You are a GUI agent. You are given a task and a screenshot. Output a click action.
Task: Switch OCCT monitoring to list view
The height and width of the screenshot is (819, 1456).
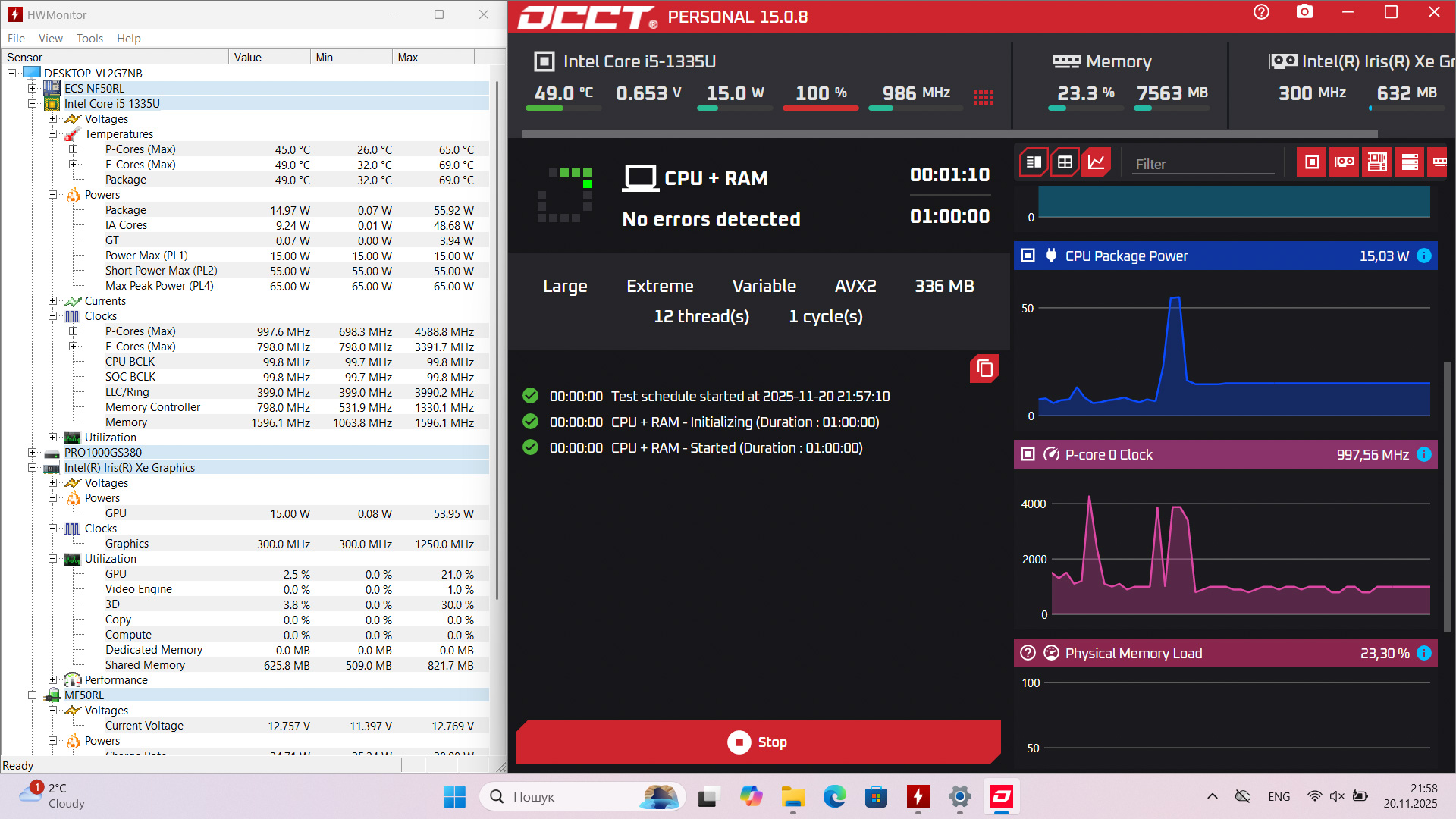coord(1034,162)
